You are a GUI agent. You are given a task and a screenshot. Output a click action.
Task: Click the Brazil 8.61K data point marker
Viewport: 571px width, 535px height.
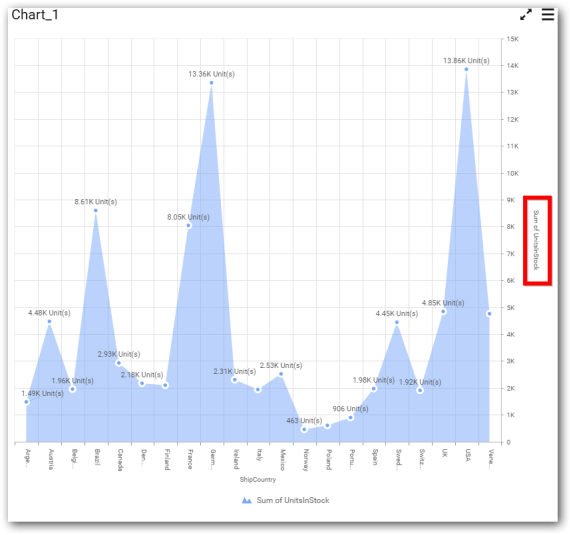(x=96, y=211)
